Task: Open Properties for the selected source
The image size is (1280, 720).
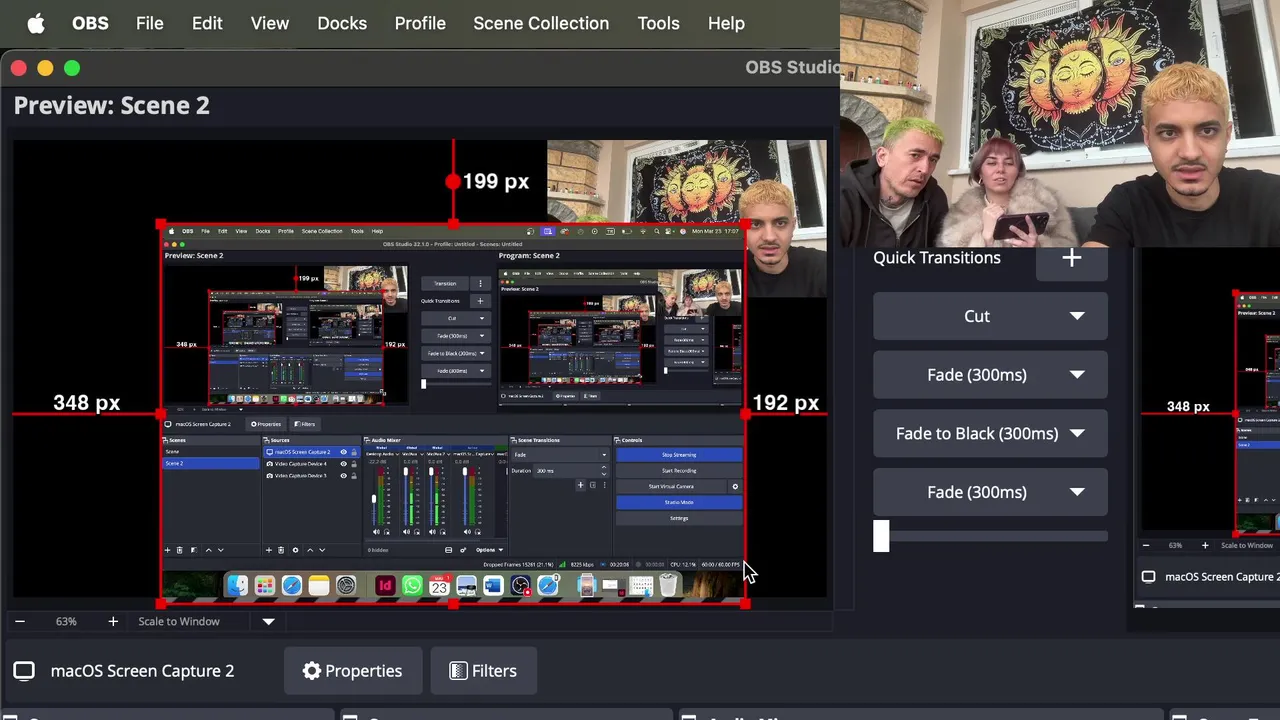Action: click(x=352, y=671)
